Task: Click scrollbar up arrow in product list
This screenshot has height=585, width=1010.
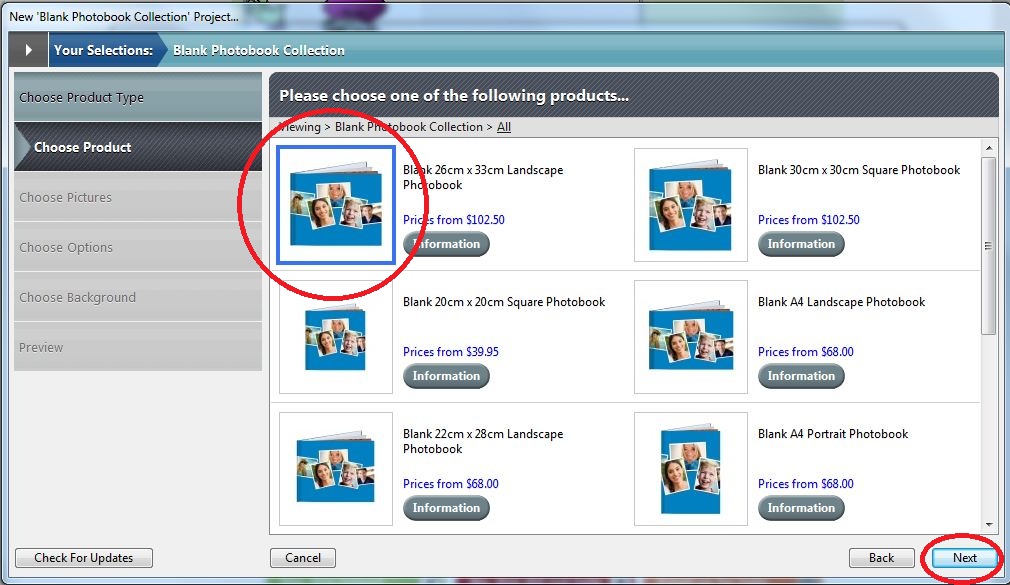Action: 989,148
